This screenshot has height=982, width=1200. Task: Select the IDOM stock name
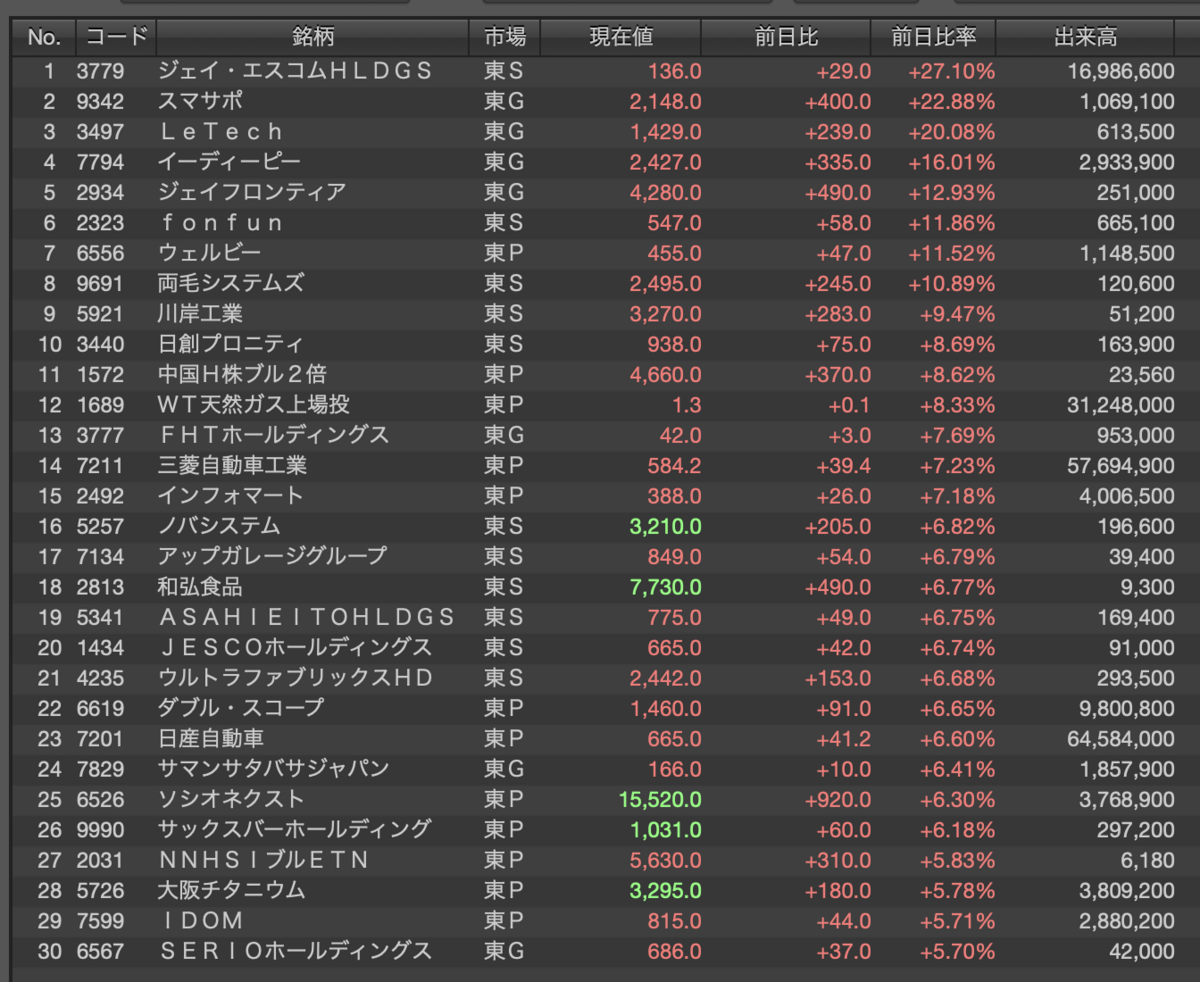(200, 920)
